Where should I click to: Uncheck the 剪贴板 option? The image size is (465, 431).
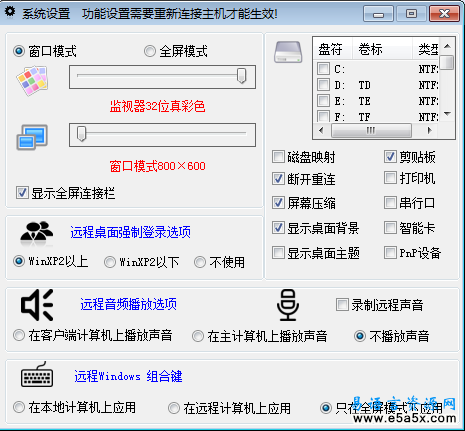(x=390, y=157)
